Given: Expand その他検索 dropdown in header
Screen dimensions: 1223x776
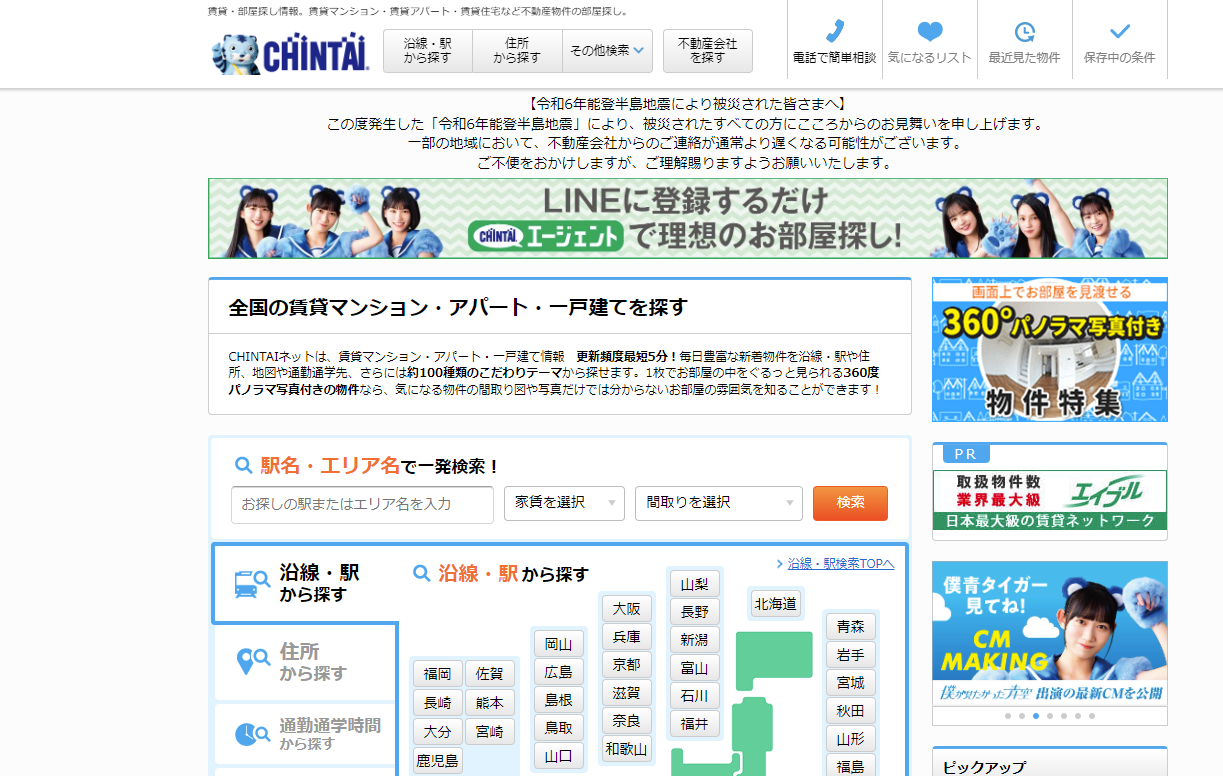Looking at the screenshot, I should pyautogui.click(x=607, y=50).
